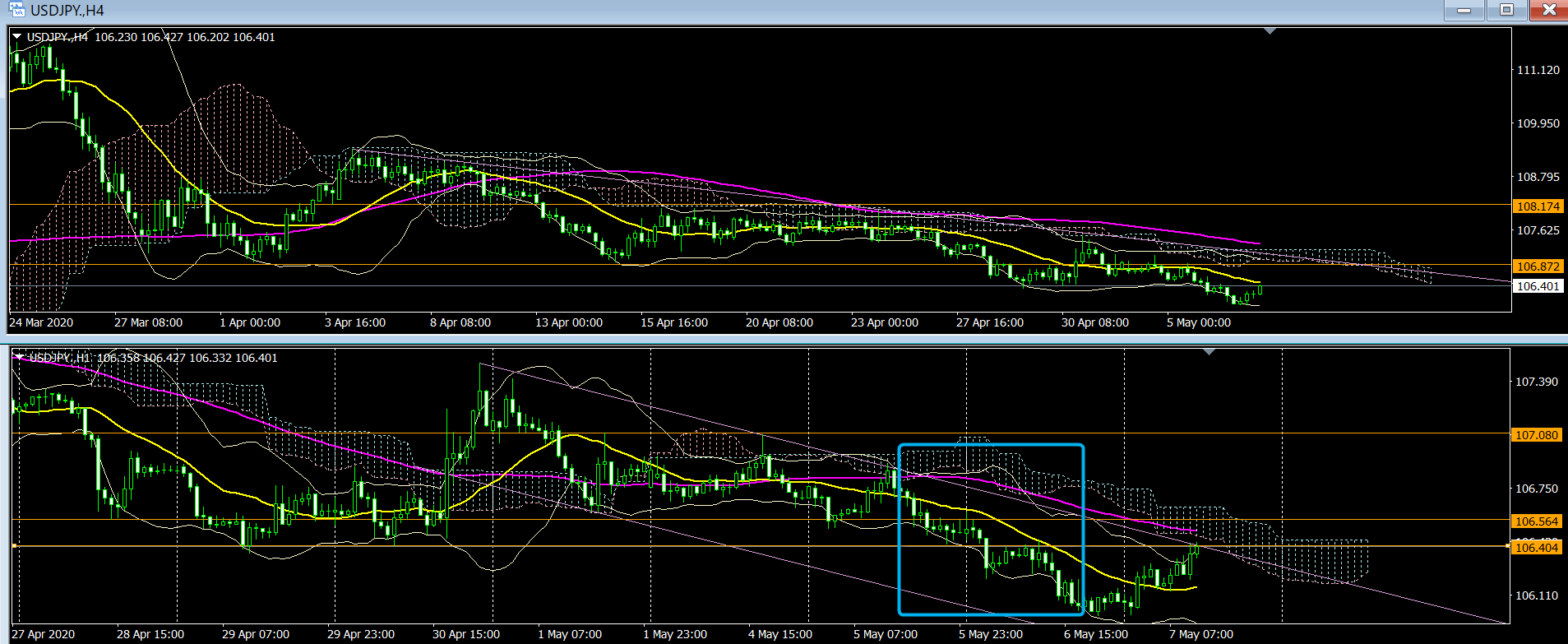The image size is (1568, 644).
Task: Click the 29 Apr 07:00 time label
Action: click(x=256, y=634)
